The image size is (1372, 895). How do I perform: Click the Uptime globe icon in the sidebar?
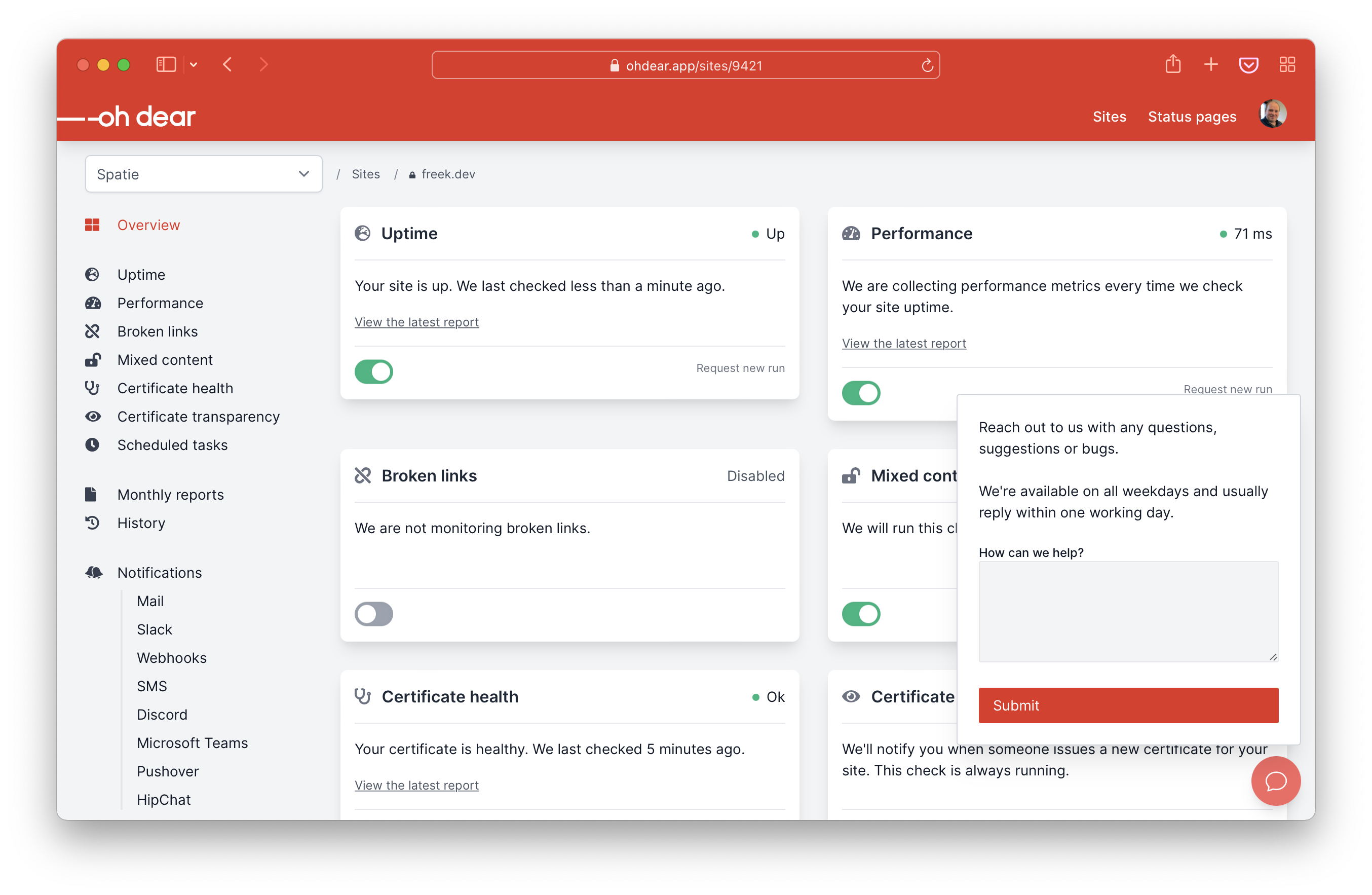point(92,275)
